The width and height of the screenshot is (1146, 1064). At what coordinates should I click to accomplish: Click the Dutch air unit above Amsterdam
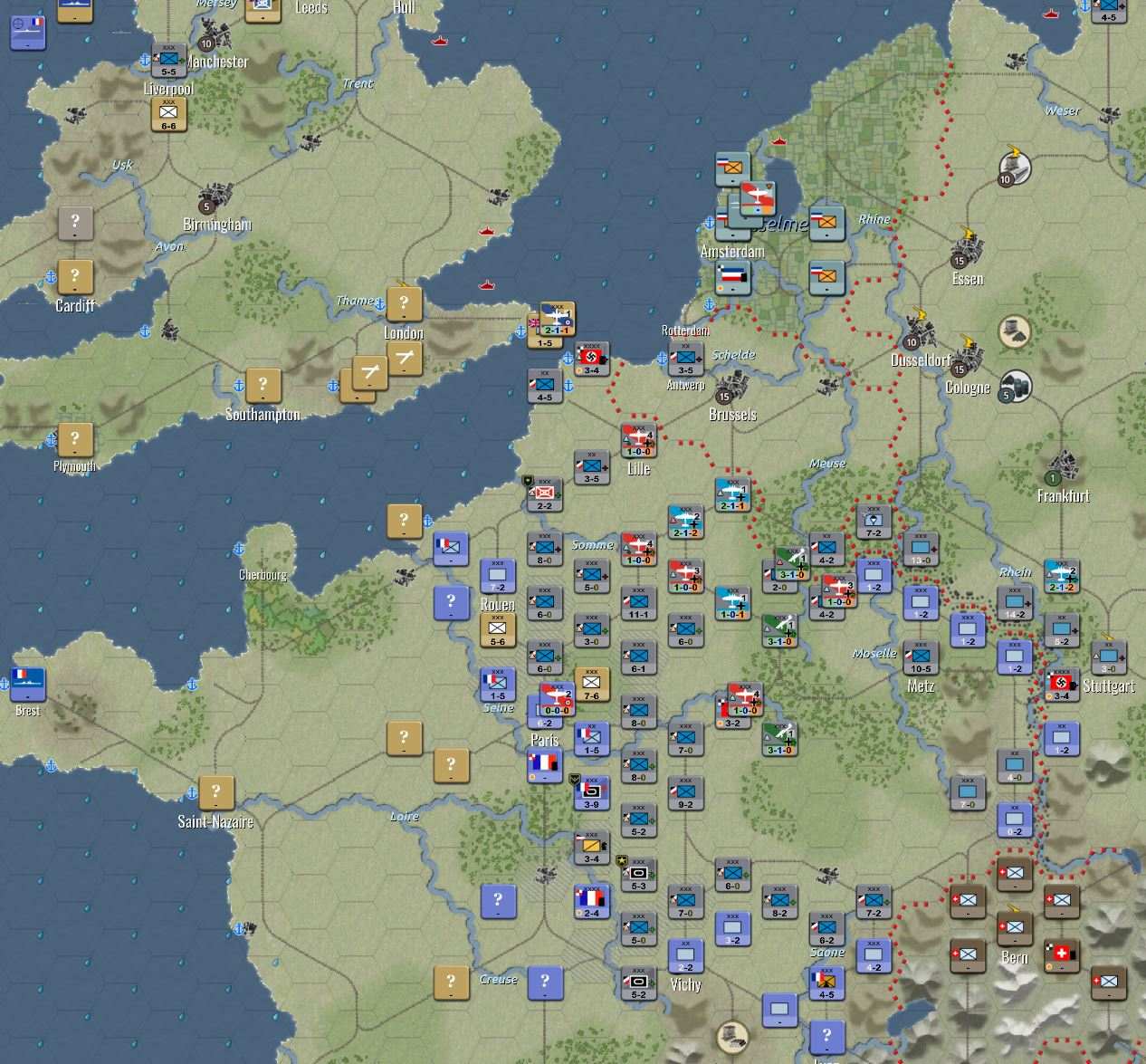click(x=757, y=197)
